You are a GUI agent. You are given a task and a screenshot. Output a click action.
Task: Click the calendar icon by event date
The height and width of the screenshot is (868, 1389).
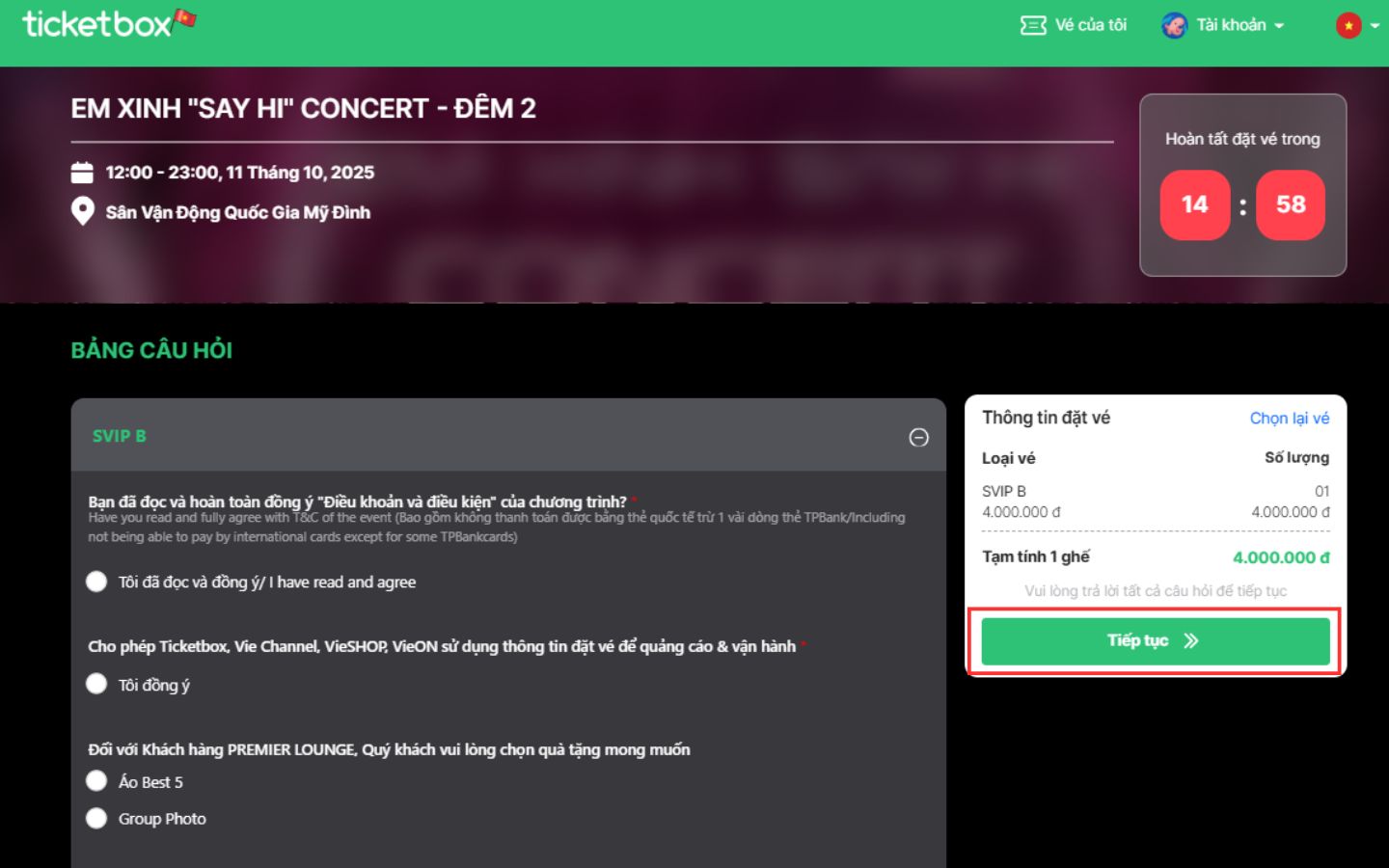[x=82, y=173]
